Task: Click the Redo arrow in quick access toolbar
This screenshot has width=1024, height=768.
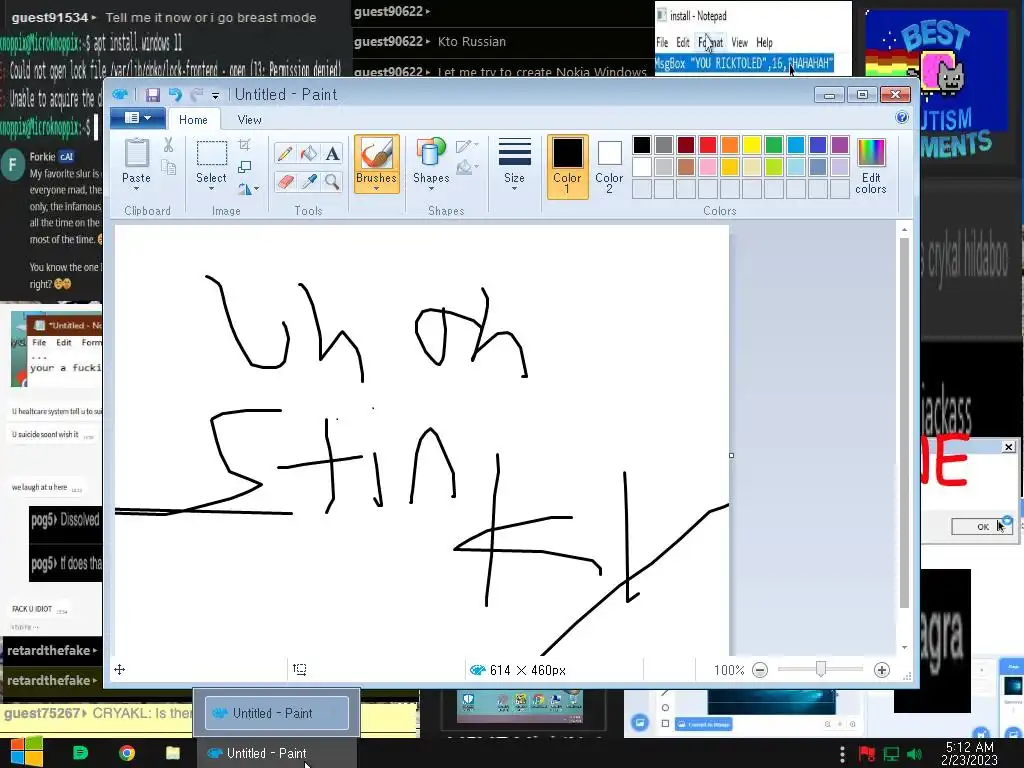Action: [x=196, y=95]
